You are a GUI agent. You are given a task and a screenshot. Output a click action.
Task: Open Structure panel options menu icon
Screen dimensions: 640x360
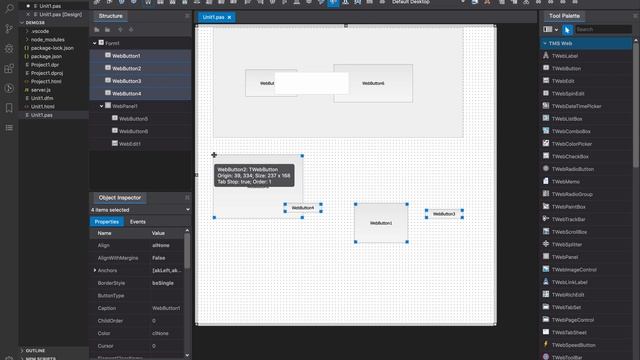pyautogui.click(x=187, y=16)
